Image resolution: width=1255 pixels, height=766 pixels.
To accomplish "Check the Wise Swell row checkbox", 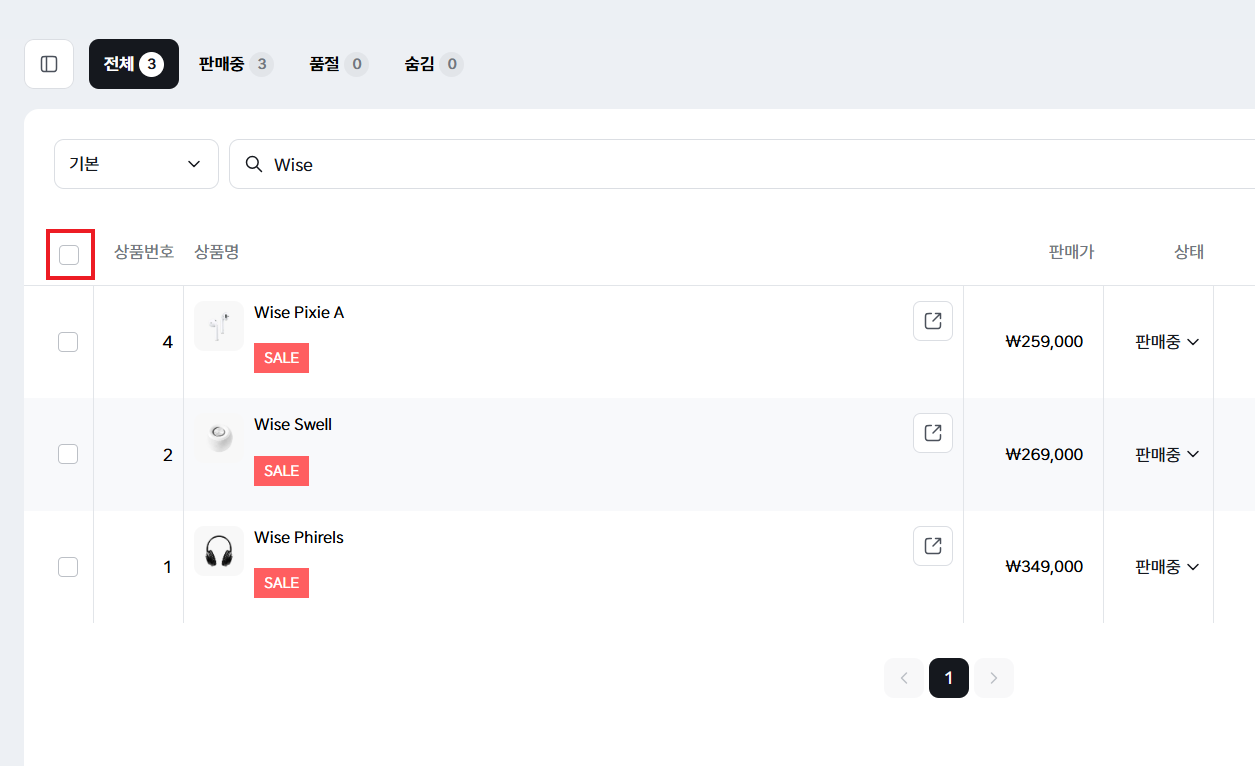I will click(x=68, y=454).
